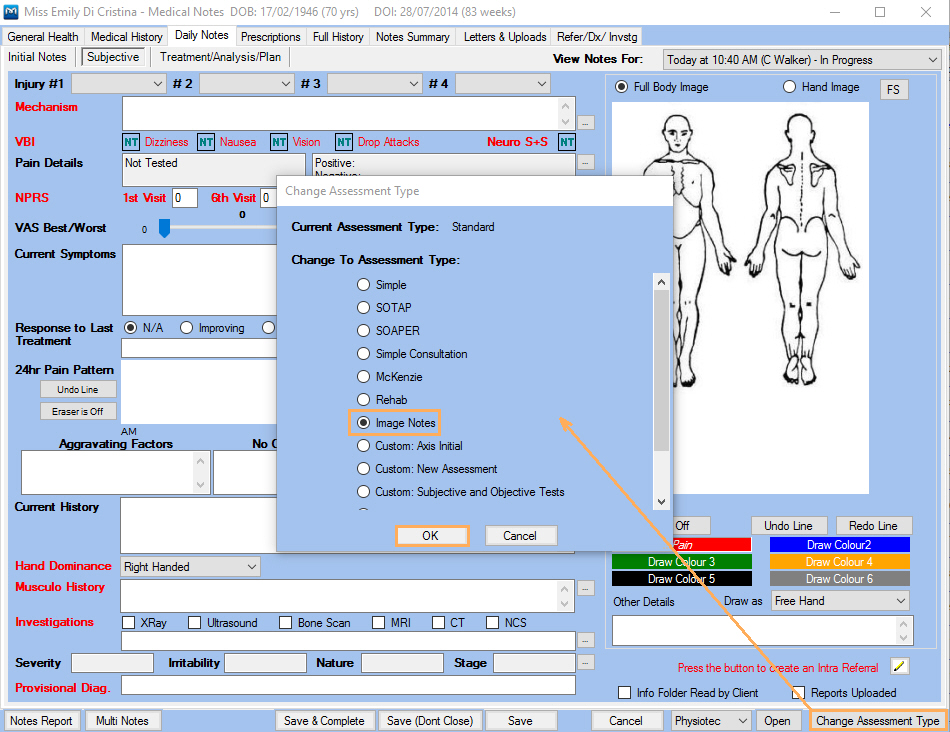This screenshot has height=732, width=950.
Task: Select Custom: New Assessment type
Action: (x=363, y=469)
